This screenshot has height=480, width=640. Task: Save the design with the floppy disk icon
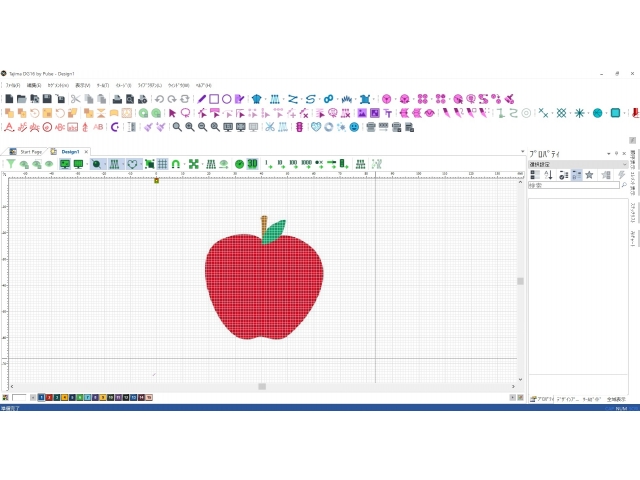click(x=47, y=99)
